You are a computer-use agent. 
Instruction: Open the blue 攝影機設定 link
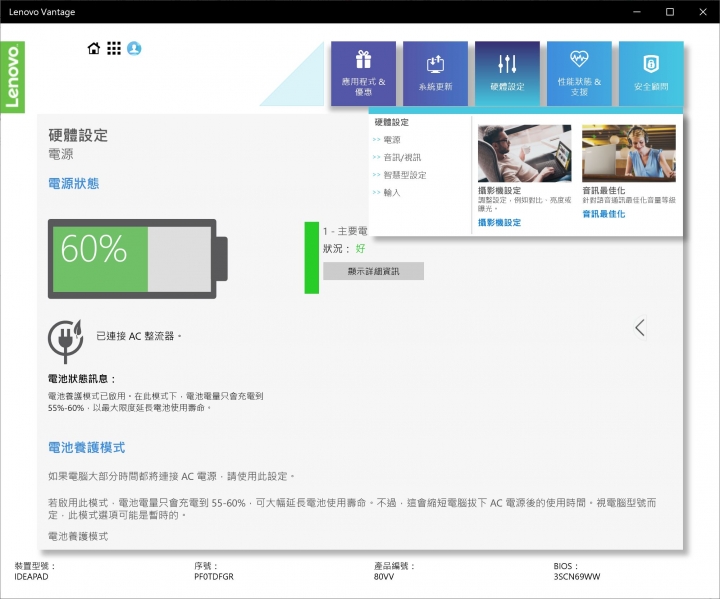[499, 223]
